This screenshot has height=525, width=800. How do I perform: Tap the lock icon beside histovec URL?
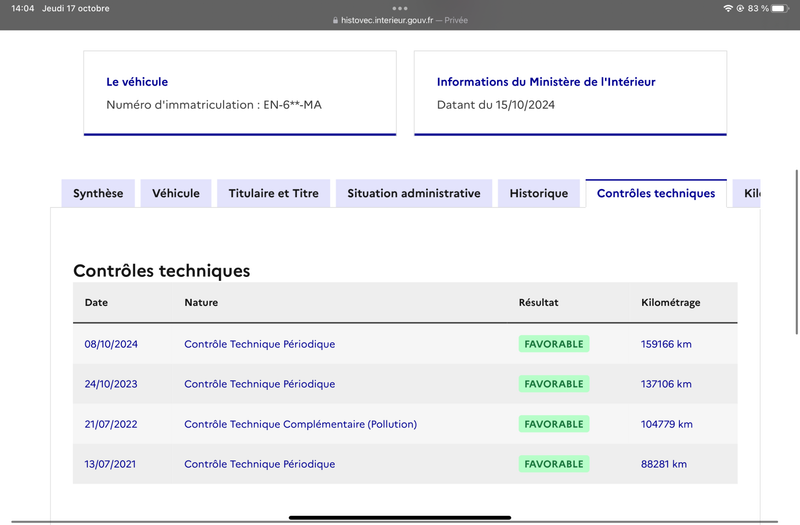tap(335, 20)
